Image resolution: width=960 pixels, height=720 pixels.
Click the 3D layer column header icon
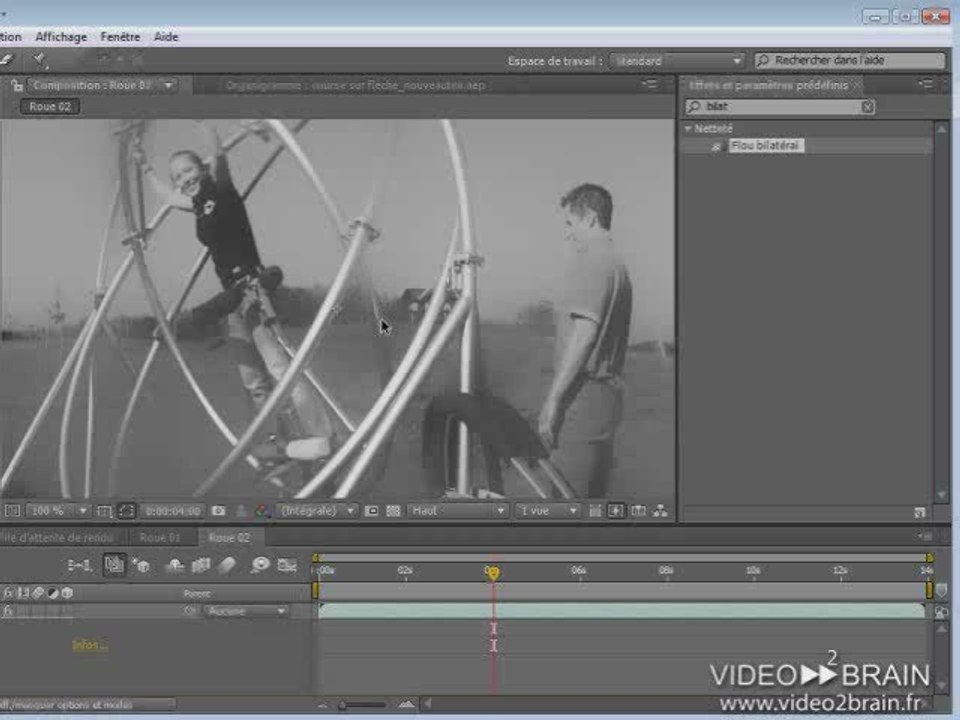click(x=67, y=593)
